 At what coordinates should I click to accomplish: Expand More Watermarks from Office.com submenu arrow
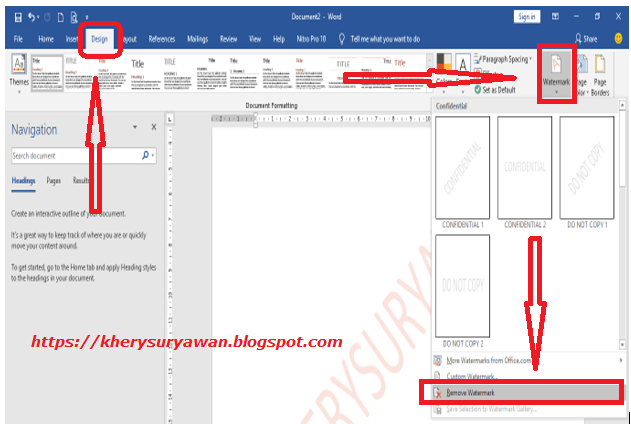pyautogui.click(x=621, y=360)
